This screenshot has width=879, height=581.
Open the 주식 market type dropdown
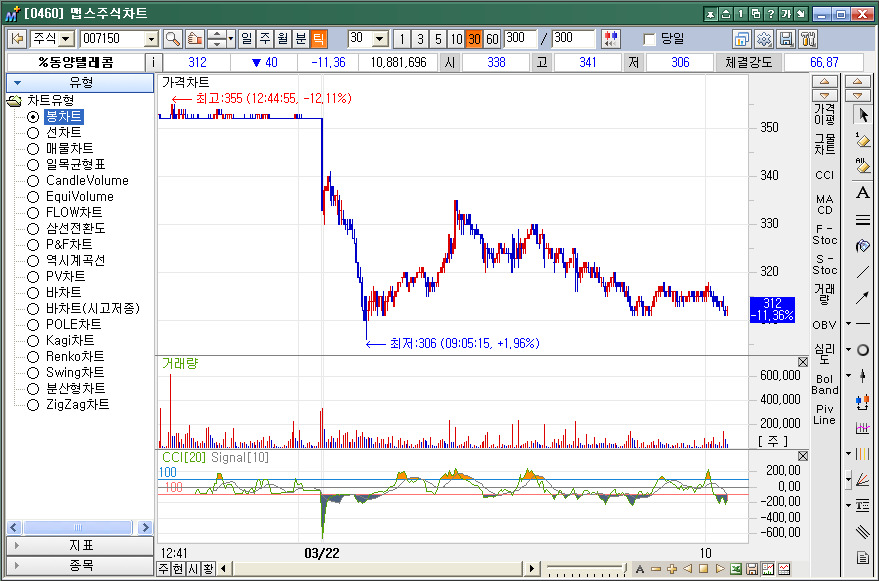tap(67, 39)
